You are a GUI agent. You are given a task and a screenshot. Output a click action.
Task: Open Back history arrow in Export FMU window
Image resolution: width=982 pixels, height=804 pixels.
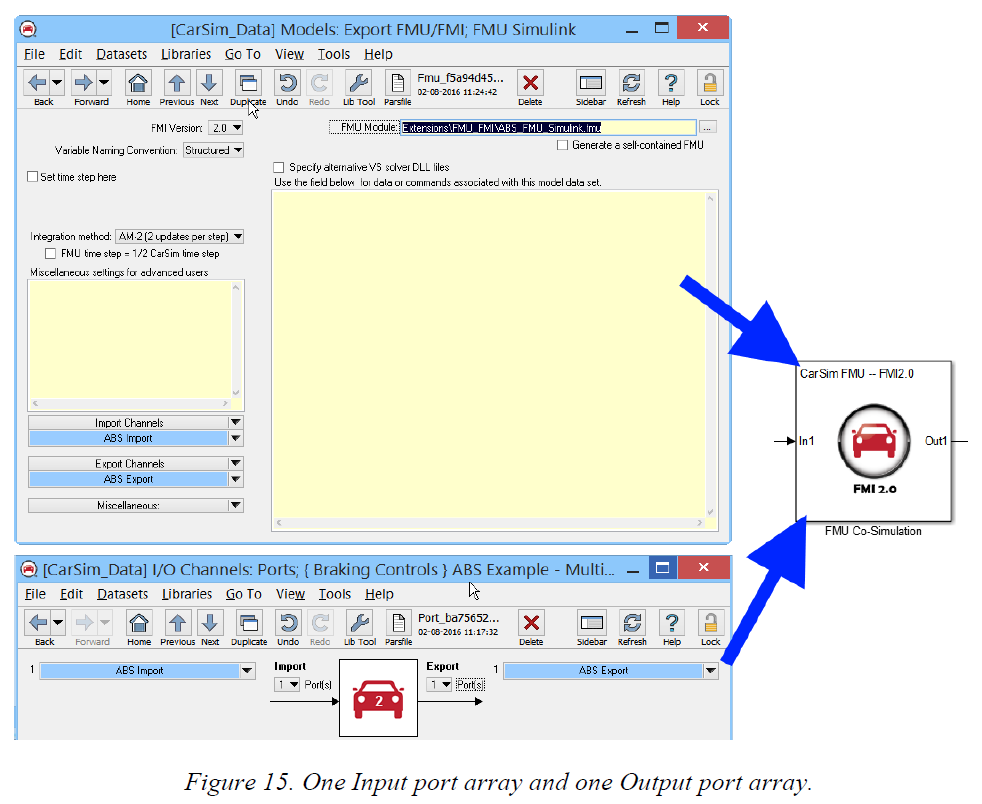click(x=57, y=83)
